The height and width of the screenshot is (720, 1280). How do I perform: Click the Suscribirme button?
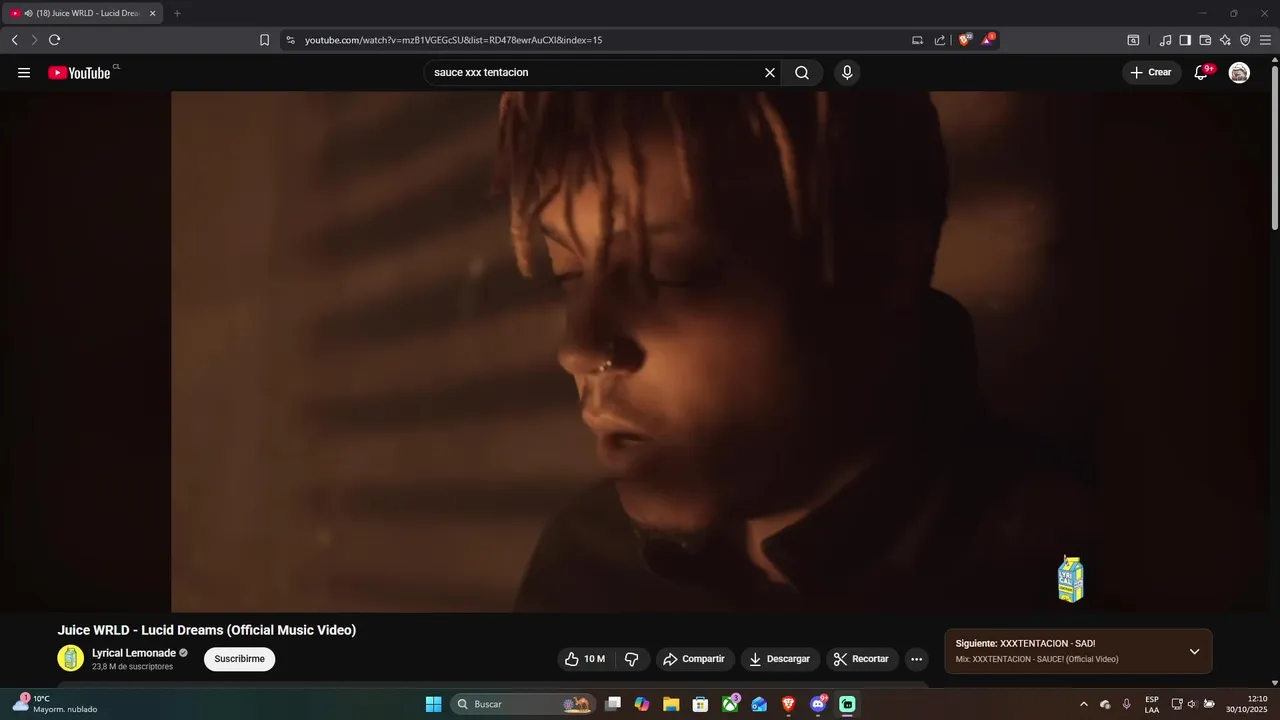(x=239, y=659)
